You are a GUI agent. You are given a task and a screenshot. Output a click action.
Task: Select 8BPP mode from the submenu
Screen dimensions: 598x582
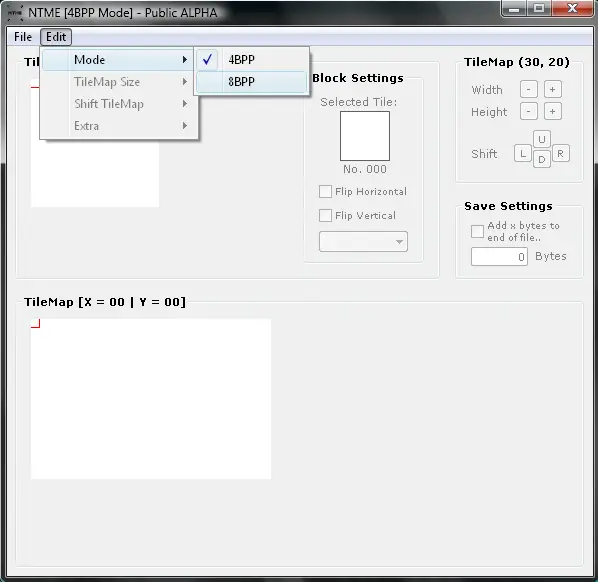[251, 82]
